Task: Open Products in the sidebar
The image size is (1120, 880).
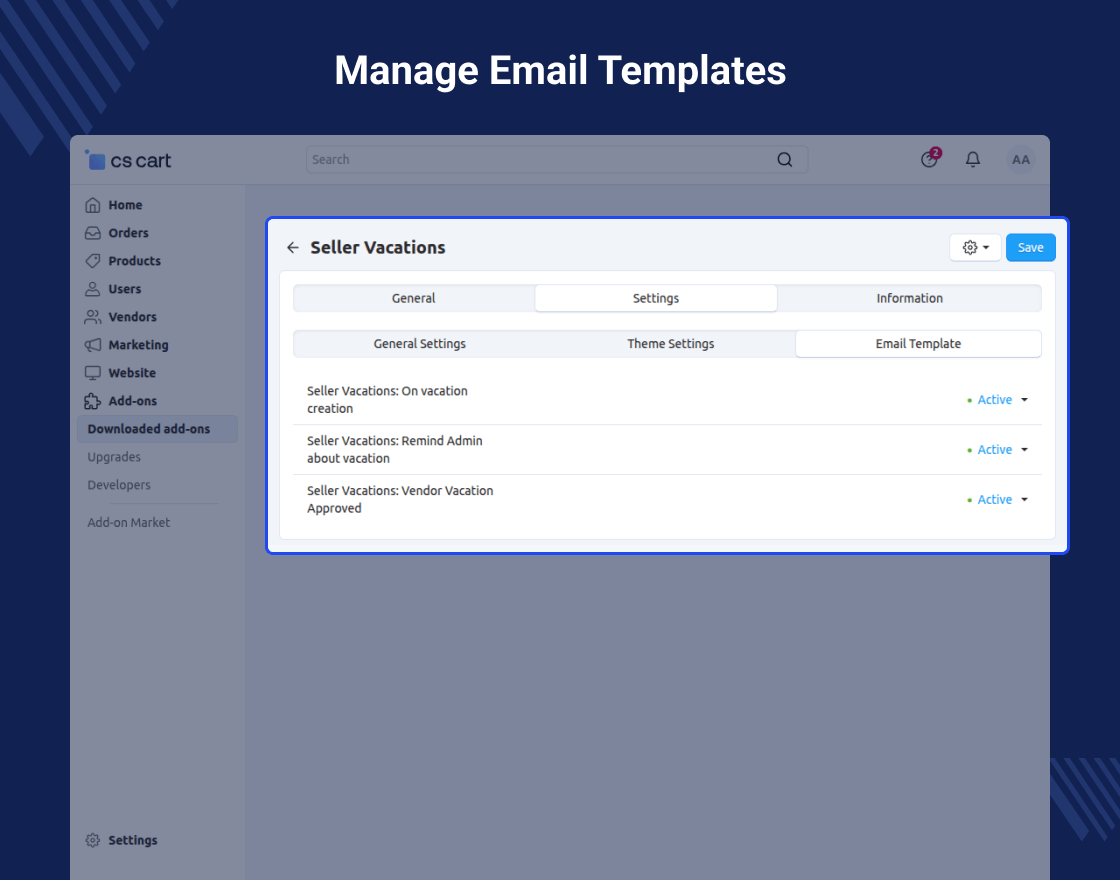Action: click(134, 261)
